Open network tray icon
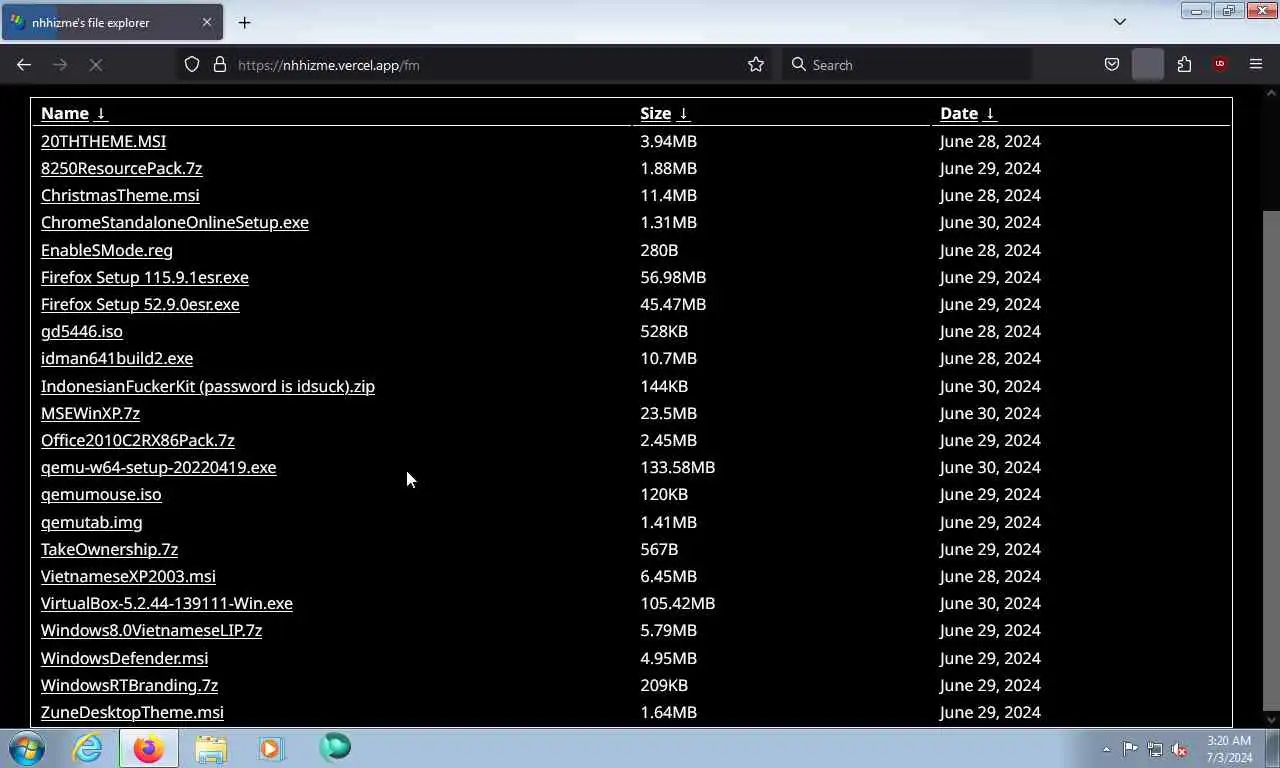The image size is (1280, 768). click(1155, 749)
